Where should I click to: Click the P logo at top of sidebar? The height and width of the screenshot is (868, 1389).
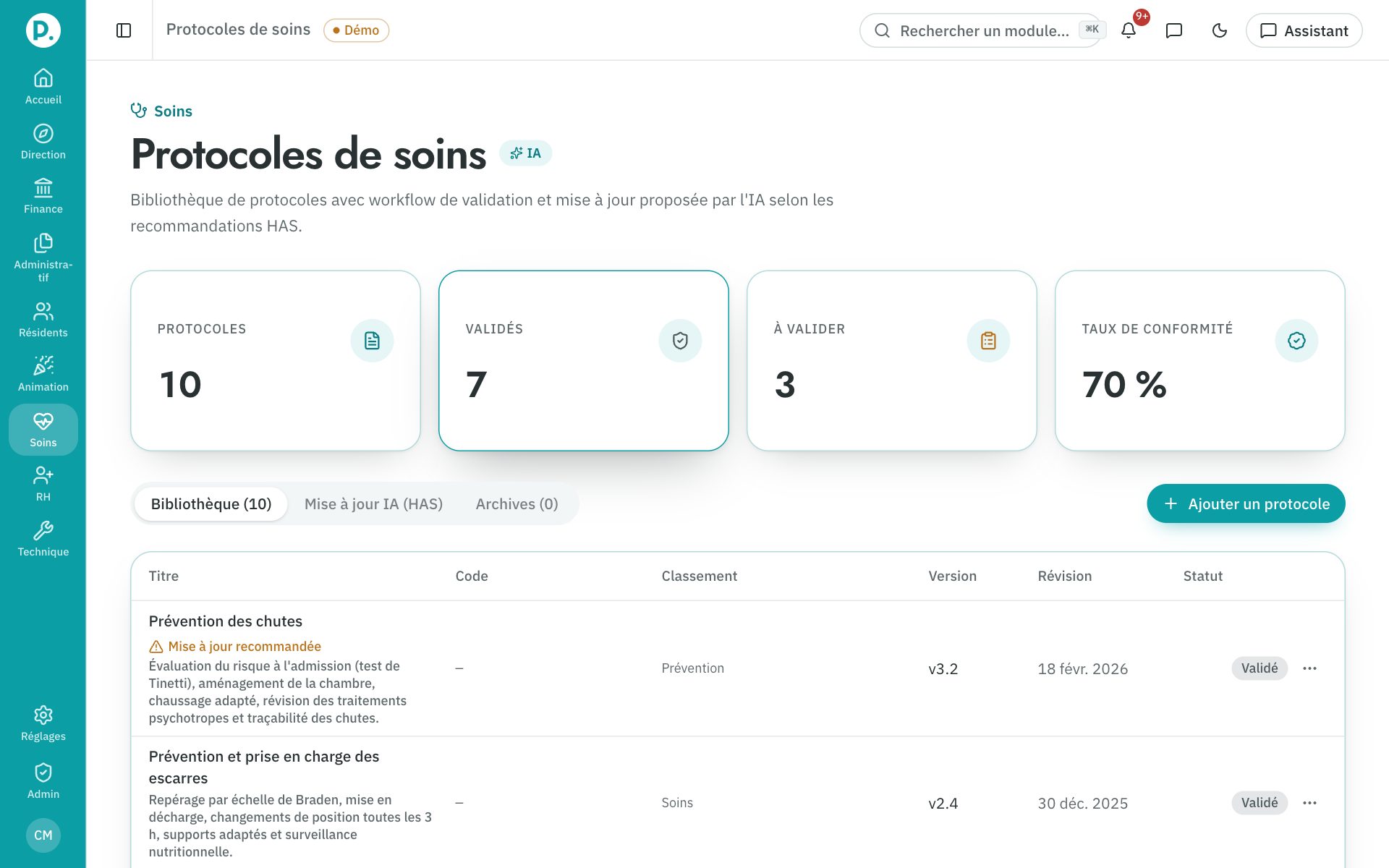click(x=43, y=30)
